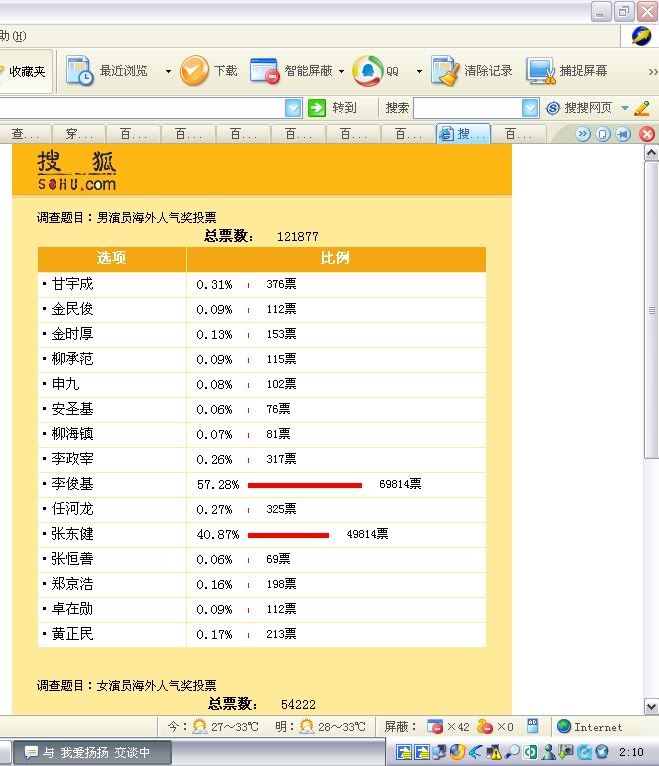Open the address bar dropdown arrow
This screenshot has height=766, width=659.
pyautogui.click(x=293, y=108)
